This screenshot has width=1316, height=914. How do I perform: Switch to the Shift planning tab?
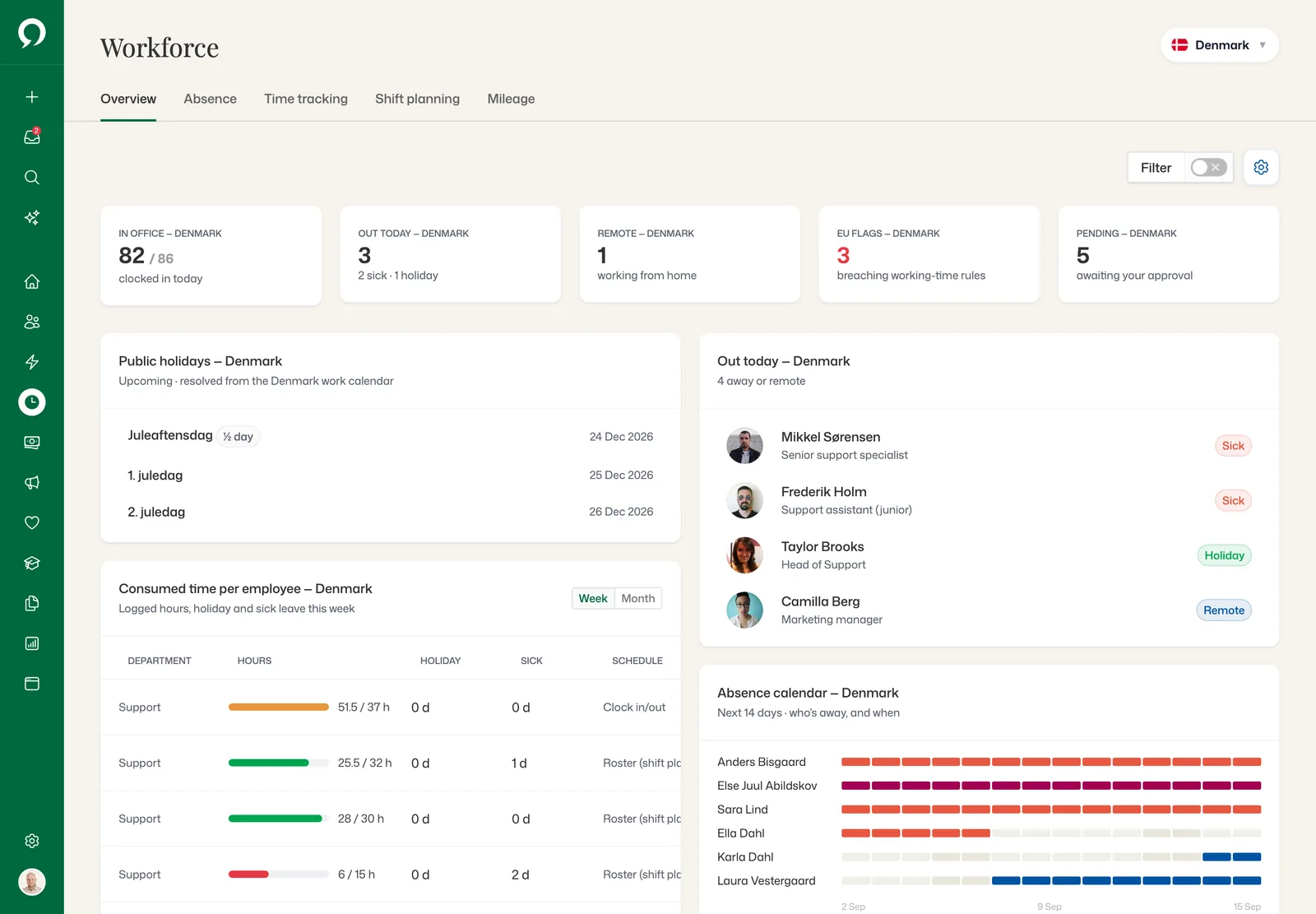click(x=417, y=99)
